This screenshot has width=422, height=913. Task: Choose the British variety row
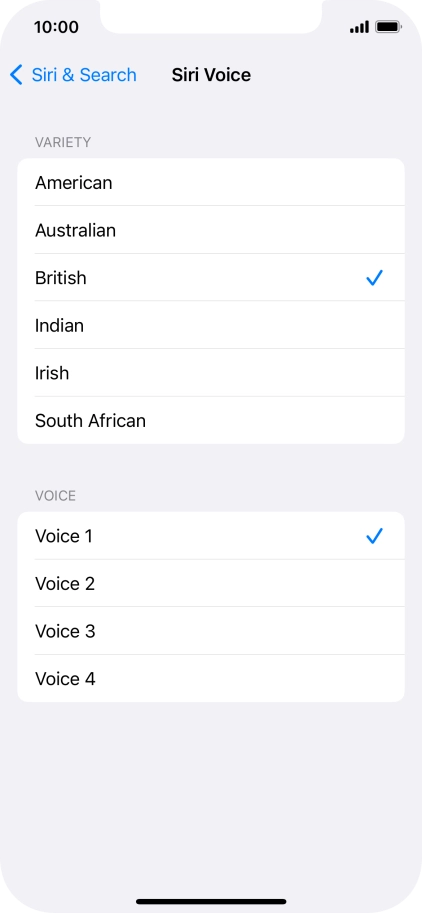tap(211, 278)
